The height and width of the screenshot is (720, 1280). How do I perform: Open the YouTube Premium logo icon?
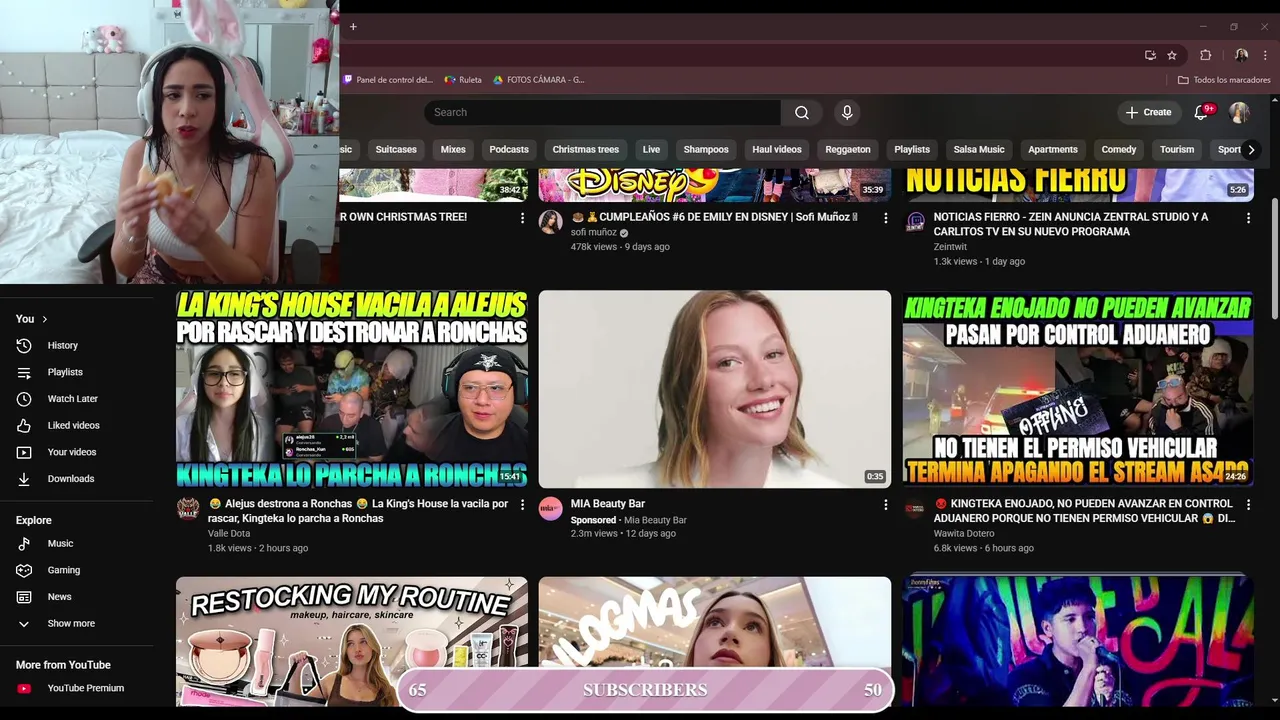tap(24, 688)
